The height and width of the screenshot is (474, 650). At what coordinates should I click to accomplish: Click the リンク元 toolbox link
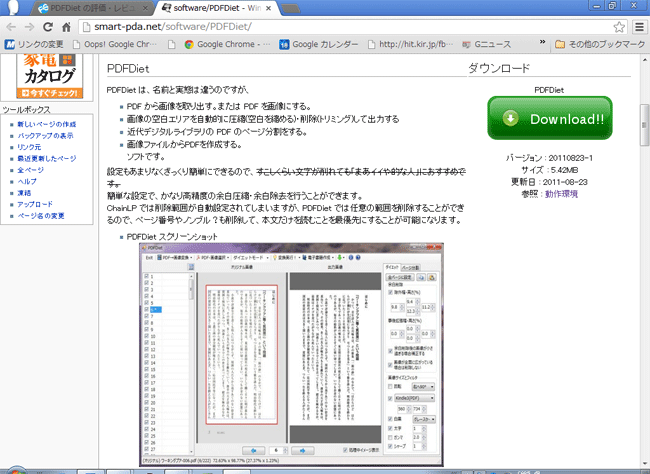click(29, 147)
